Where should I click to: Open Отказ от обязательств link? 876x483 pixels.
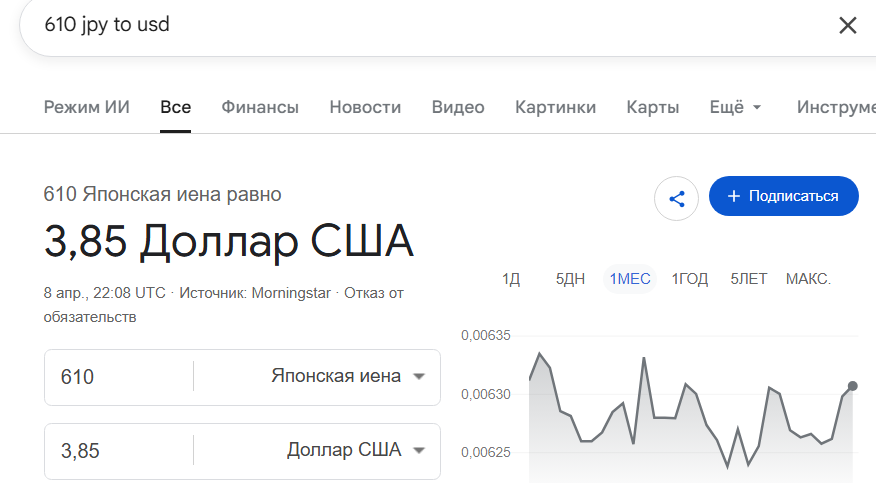coord(223,305)
